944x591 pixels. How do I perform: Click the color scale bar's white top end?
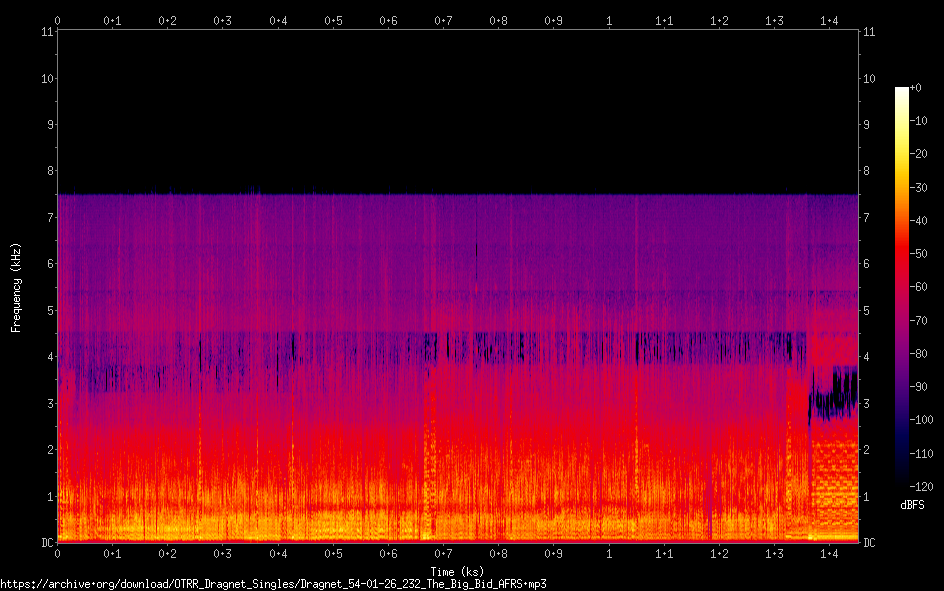(x=902, y=92)
